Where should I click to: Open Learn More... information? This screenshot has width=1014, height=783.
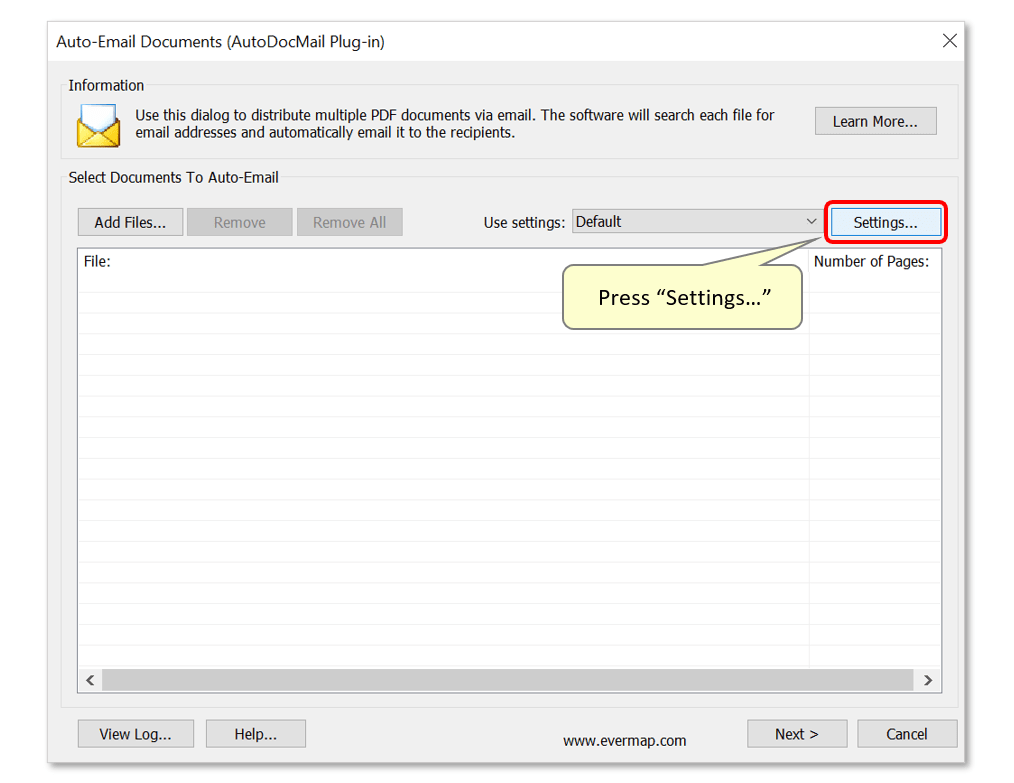click(875, 122)
